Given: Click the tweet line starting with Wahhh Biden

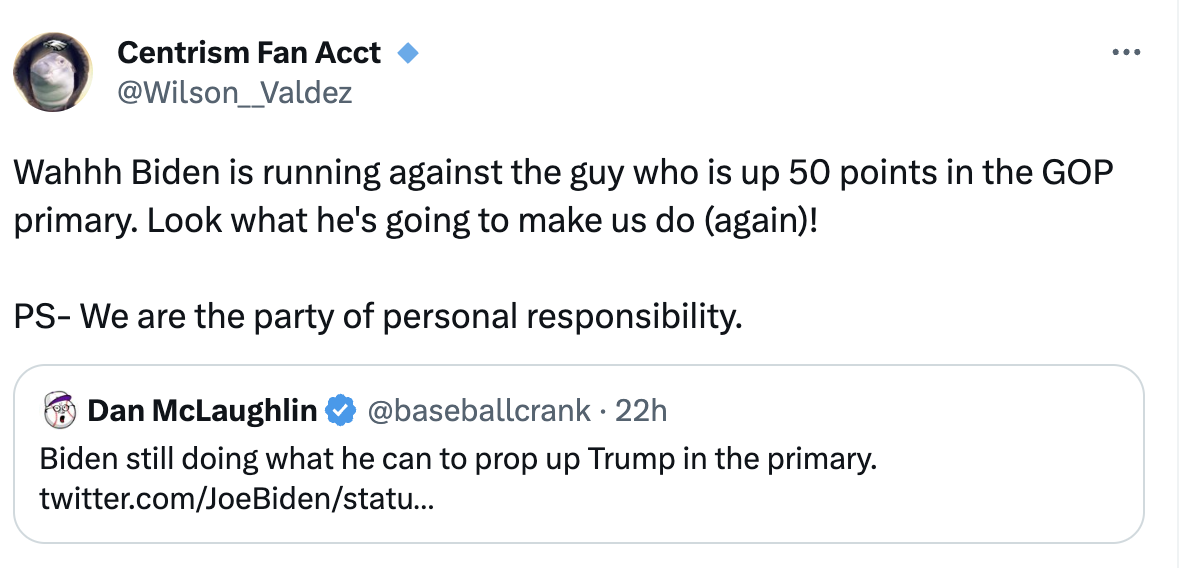Looking at the screenshot, I should point(560,173).
